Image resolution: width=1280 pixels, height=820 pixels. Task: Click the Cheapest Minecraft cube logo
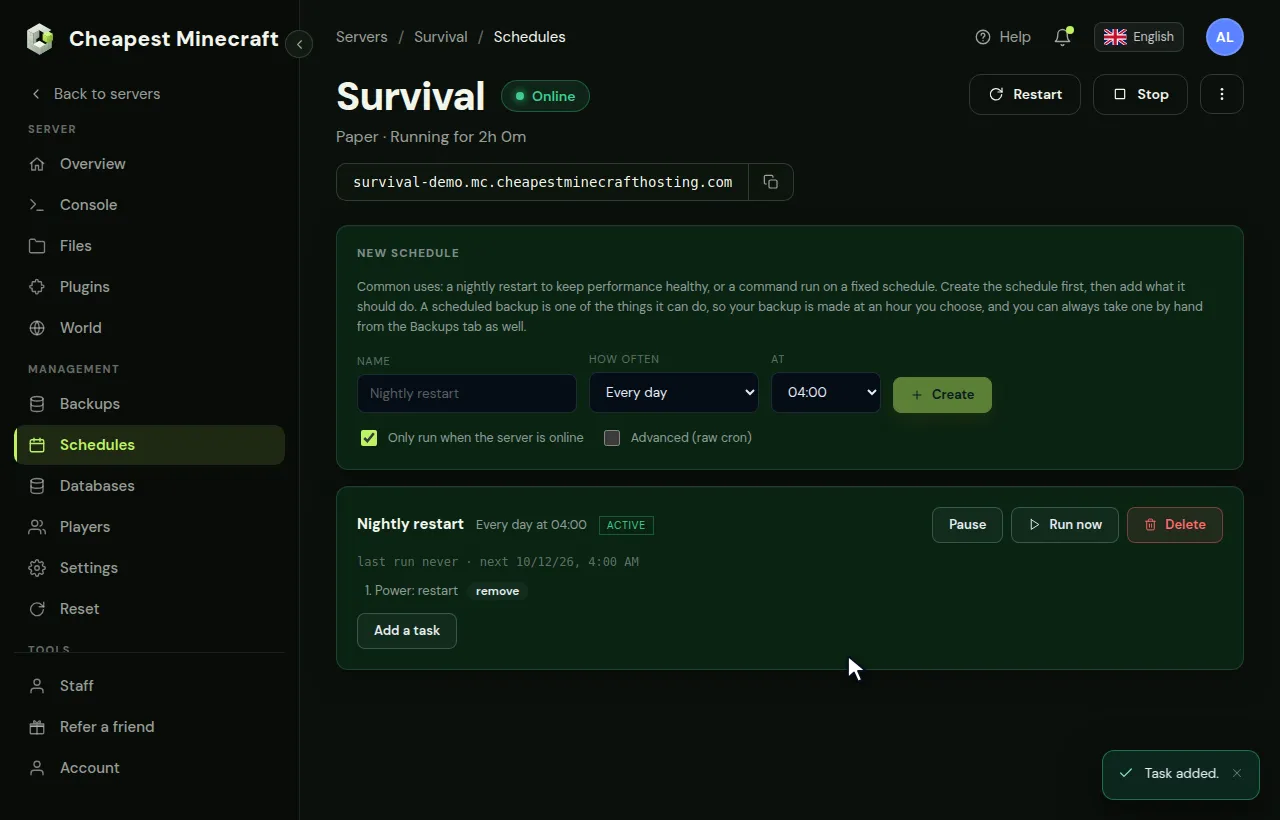pos(40,39)
